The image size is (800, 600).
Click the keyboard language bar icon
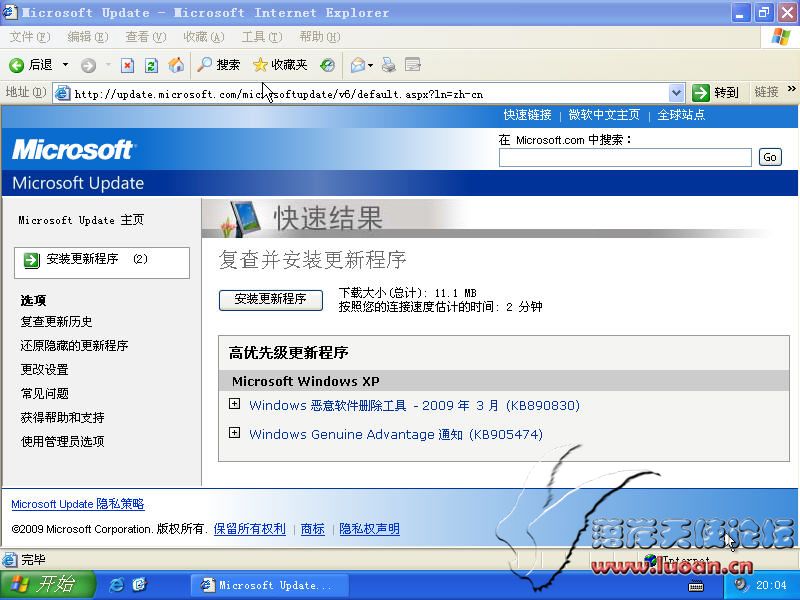[x=696, y=586]
